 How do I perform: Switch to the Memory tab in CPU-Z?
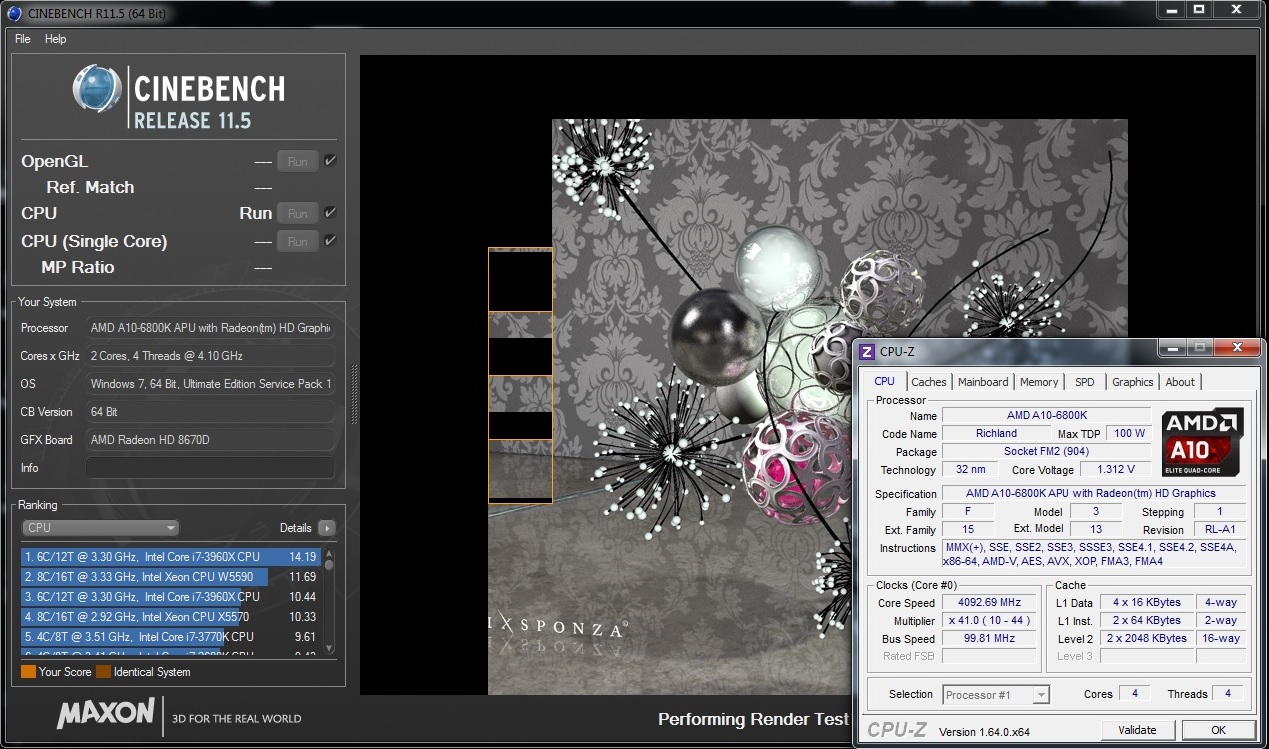pos(1039,382)
